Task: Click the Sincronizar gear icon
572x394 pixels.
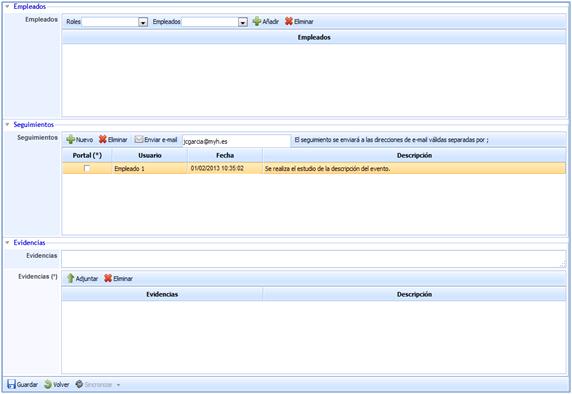Action: (79, 384)
